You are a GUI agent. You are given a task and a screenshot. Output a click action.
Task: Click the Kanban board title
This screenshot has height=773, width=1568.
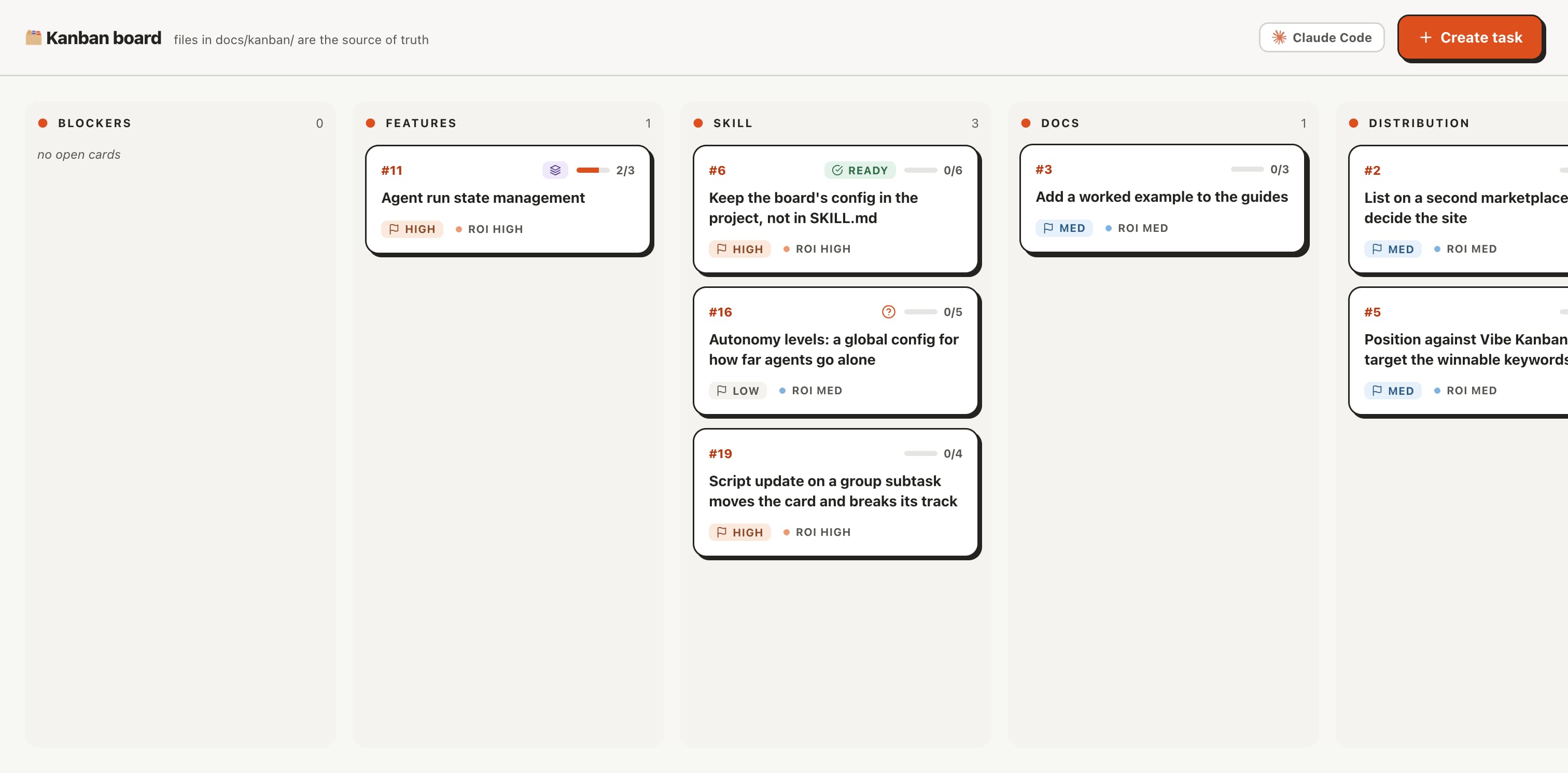pyautogui.click(x=104, y=38)
